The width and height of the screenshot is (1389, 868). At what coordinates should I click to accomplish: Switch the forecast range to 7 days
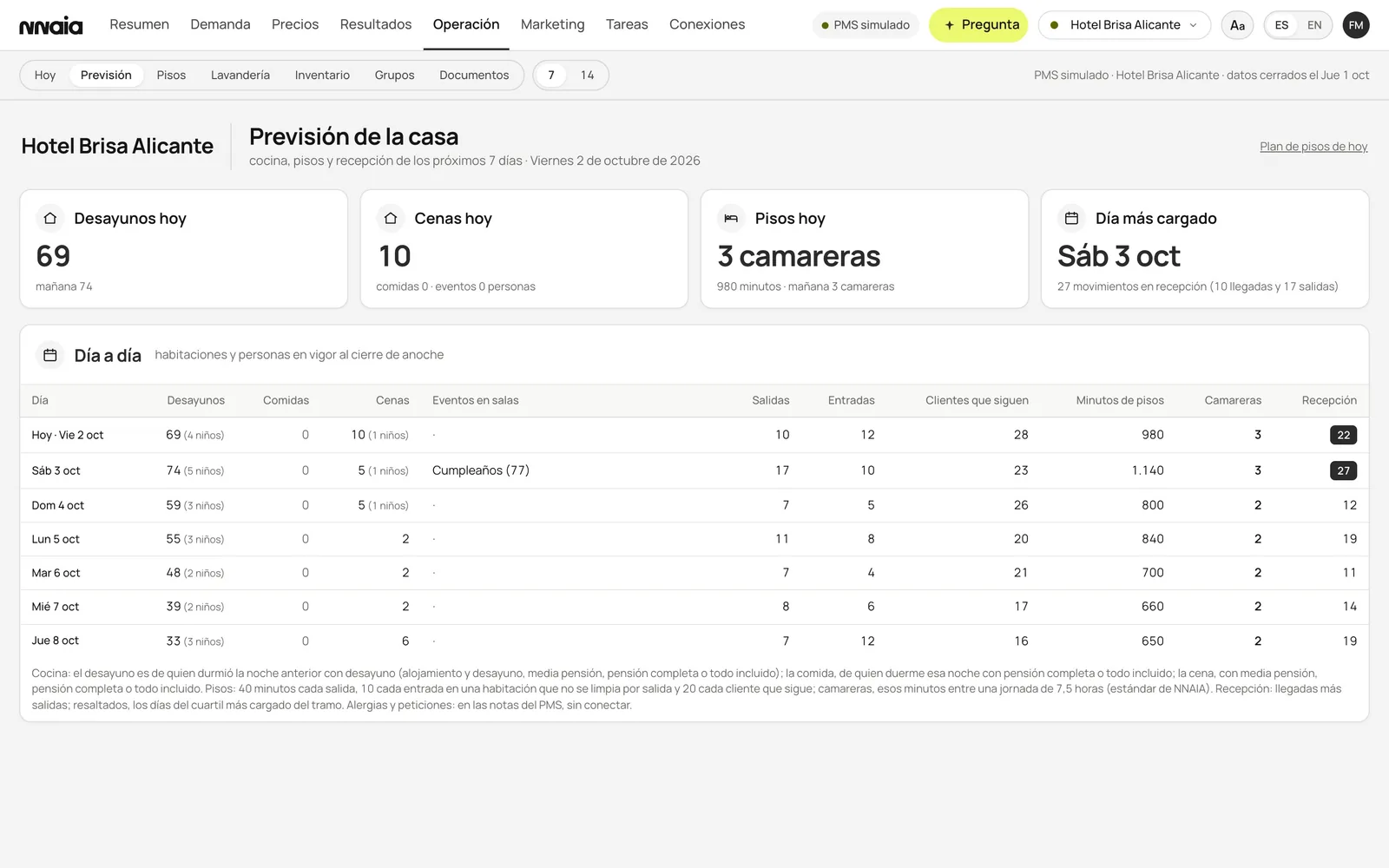pyautogui.click(x=551, y=76)
